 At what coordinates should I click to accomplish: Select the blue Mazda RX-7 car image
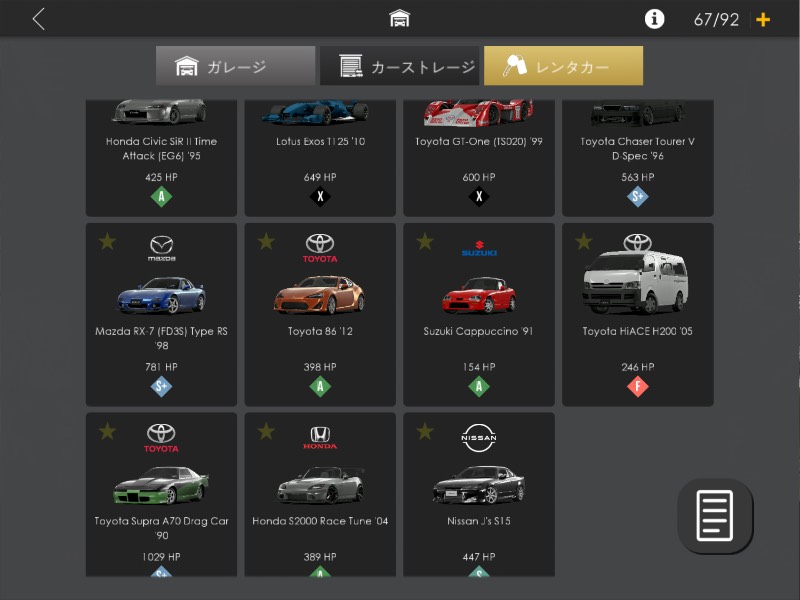click(161, 295)
